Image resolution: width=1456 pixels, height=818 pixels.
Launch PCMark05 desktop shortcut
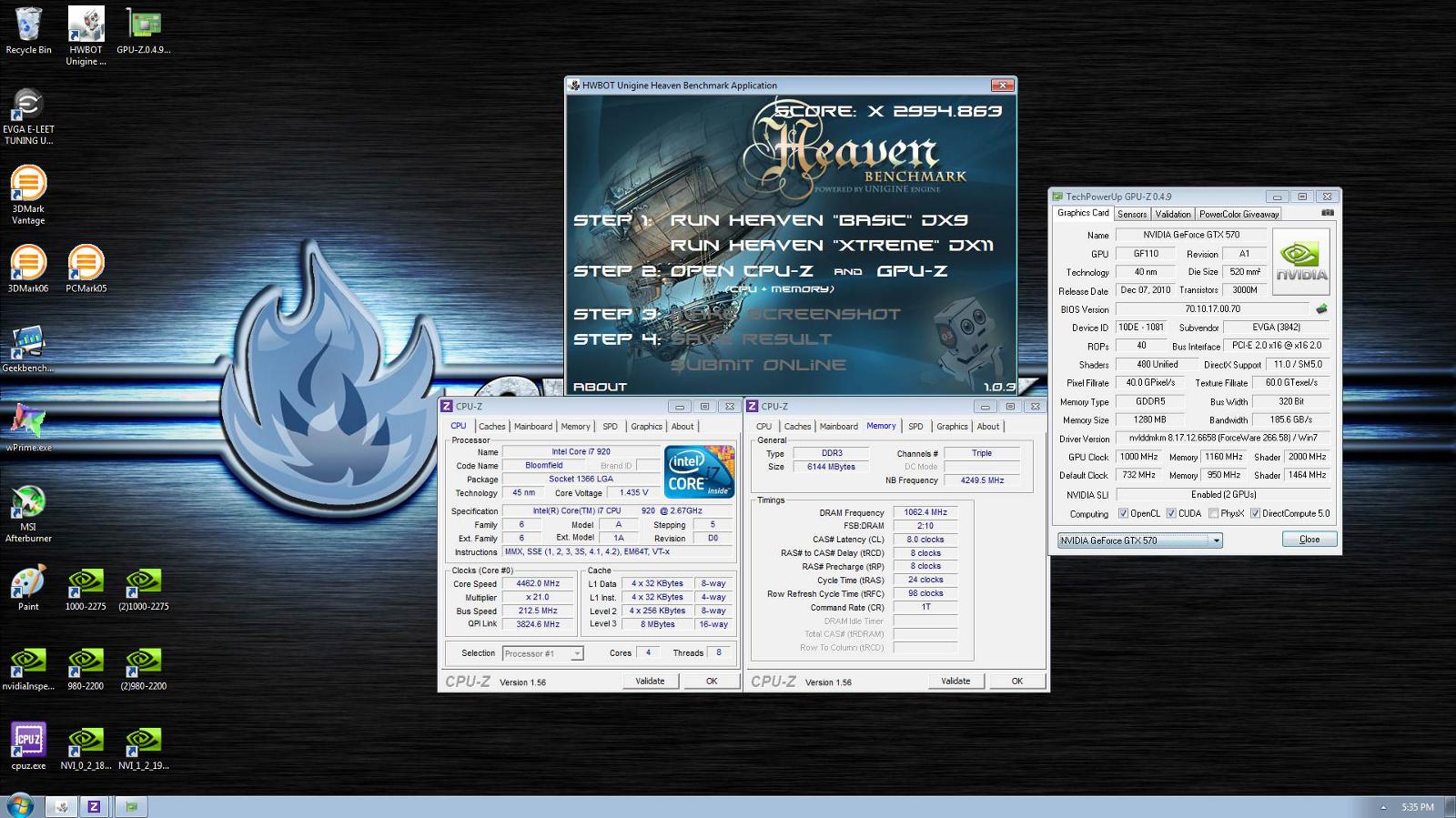86,269
